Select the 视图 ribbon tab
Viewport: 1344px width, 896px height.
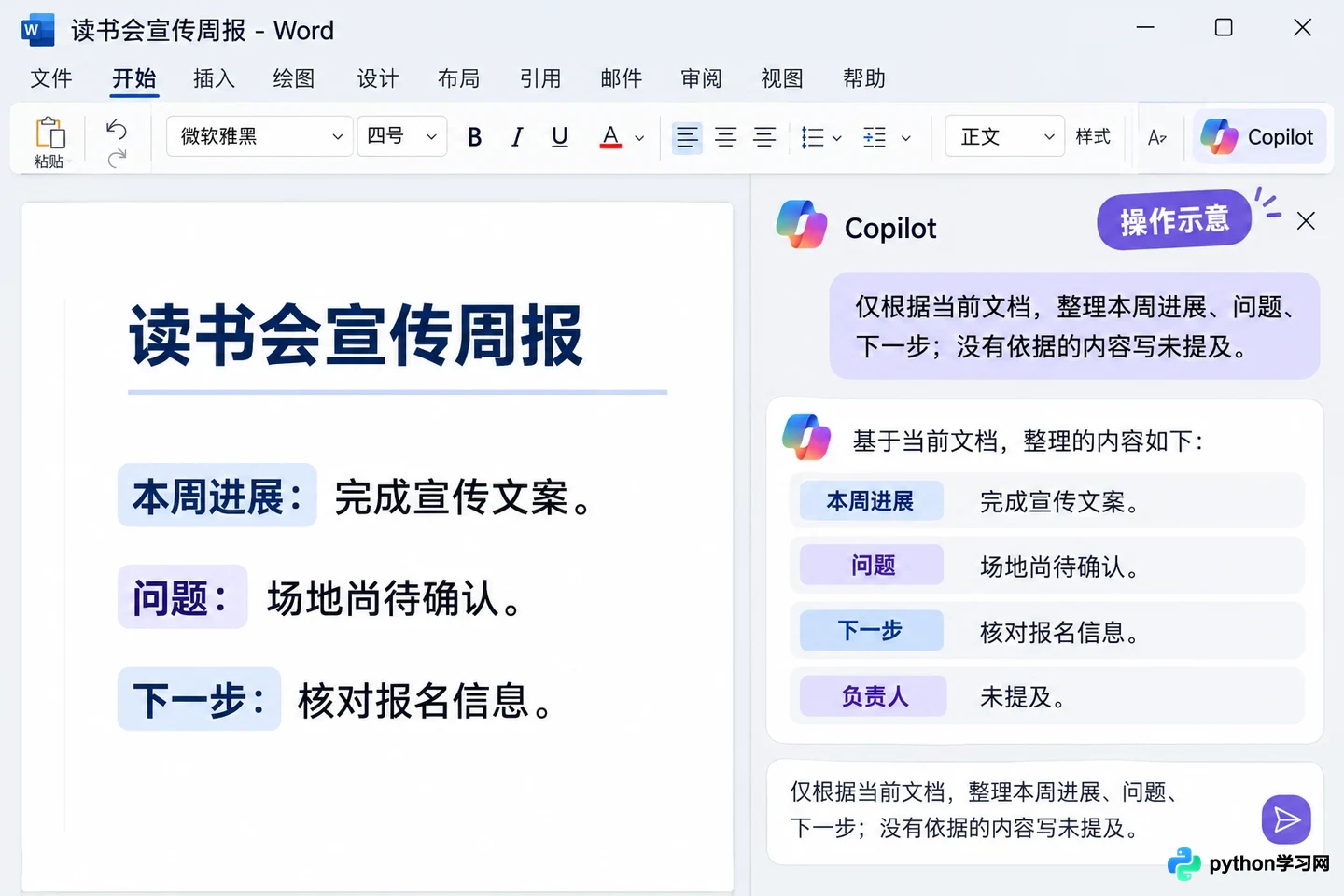pyautogui.click(x=782, y=78)
